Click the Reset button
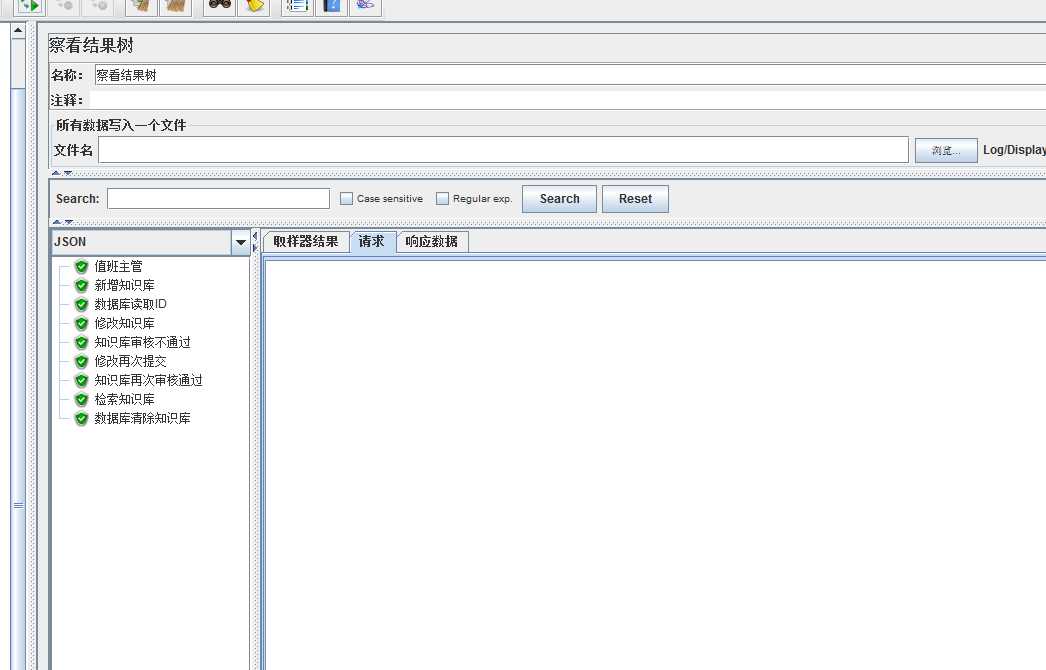1046x670 pixels. pos(635,199)
